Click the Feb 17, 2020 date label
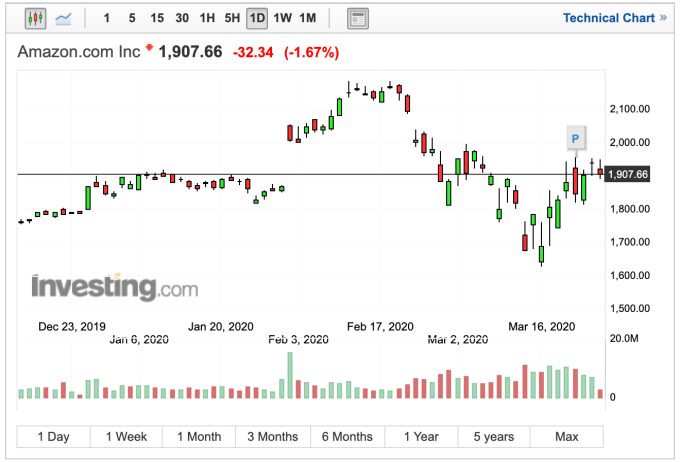This screenshot has width=680, height=462. [380, 326]
